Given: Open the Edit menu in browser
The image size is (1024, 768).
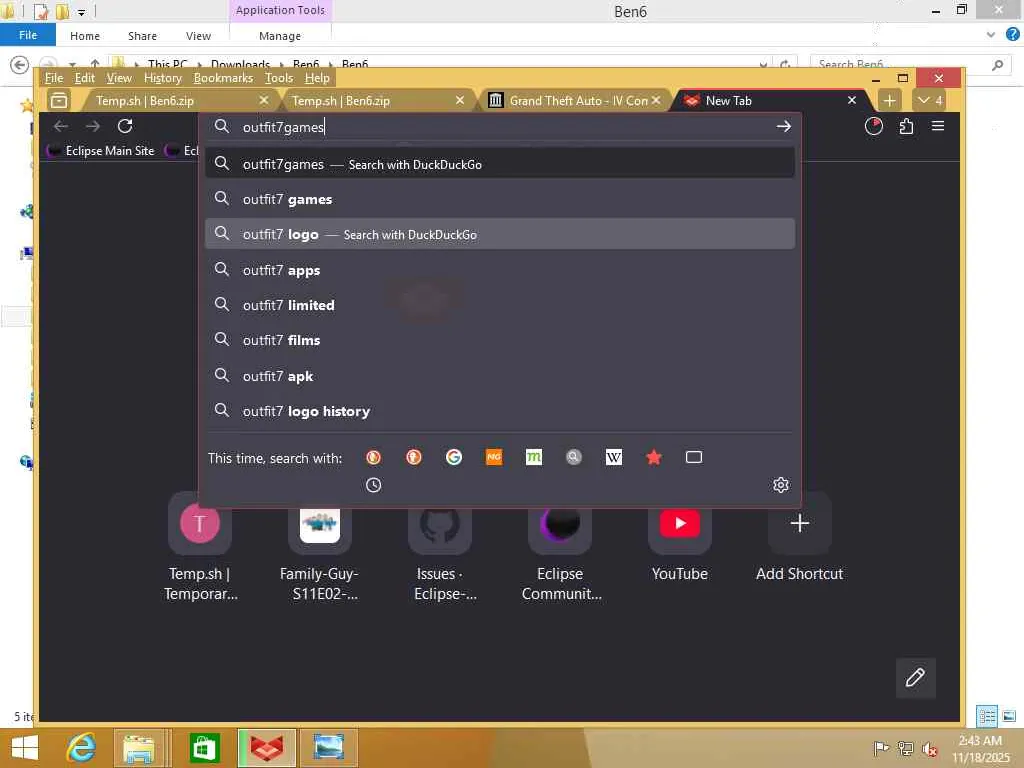Looking at the screenshot, I should coord(85,78).
